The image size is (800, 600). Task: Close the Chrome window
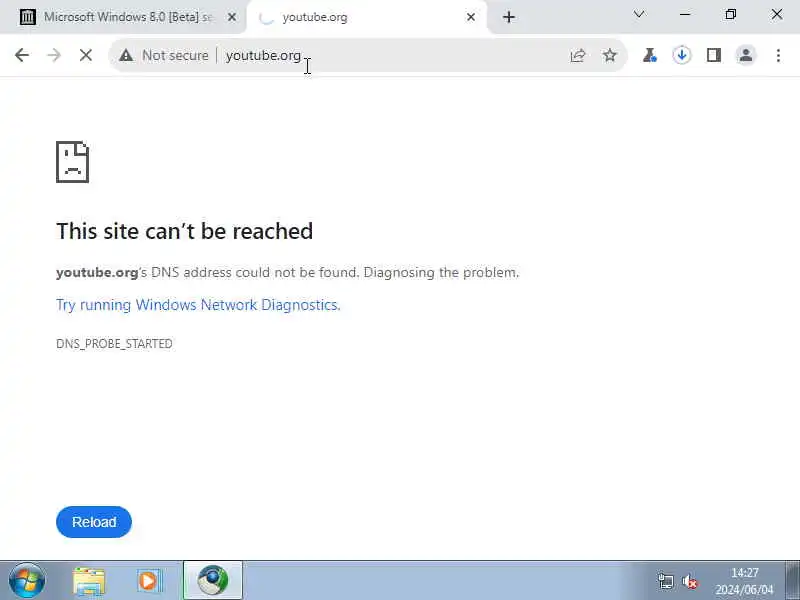[777, 15]
